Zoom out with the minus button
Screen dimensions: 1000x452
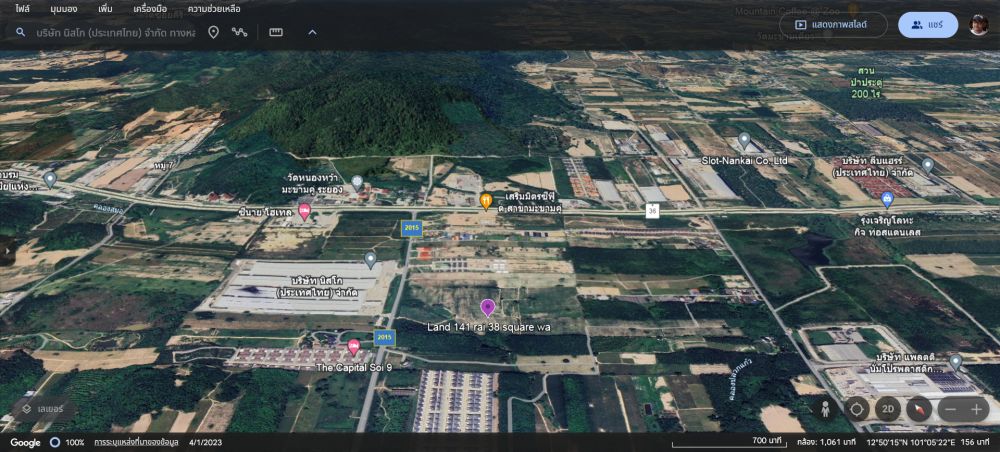[950, 409]
